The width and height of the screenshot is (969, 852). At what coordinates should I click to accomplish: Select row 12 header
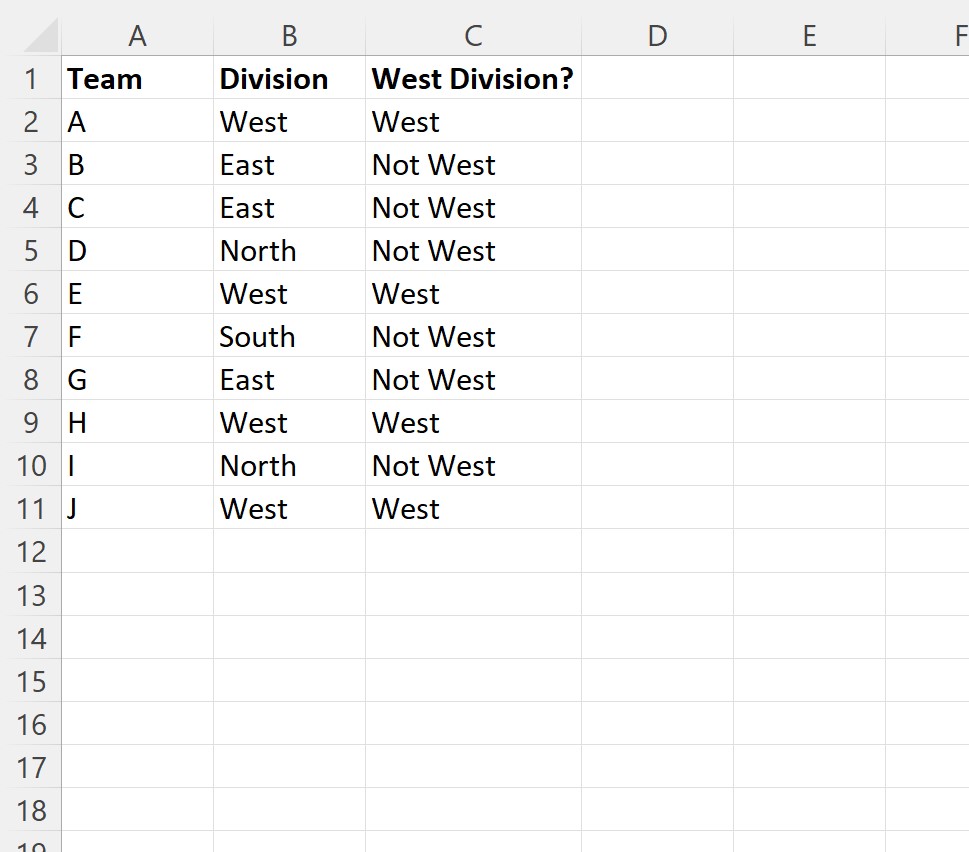coord(31,552)
